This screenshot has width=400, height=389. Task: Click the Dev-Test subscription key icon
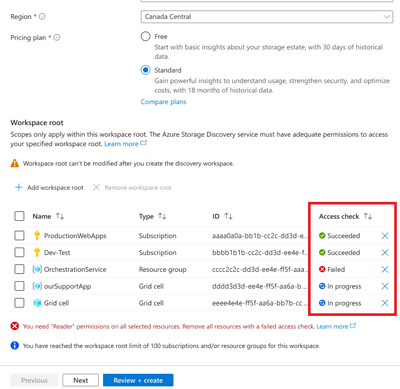click(x=37, y=252)
